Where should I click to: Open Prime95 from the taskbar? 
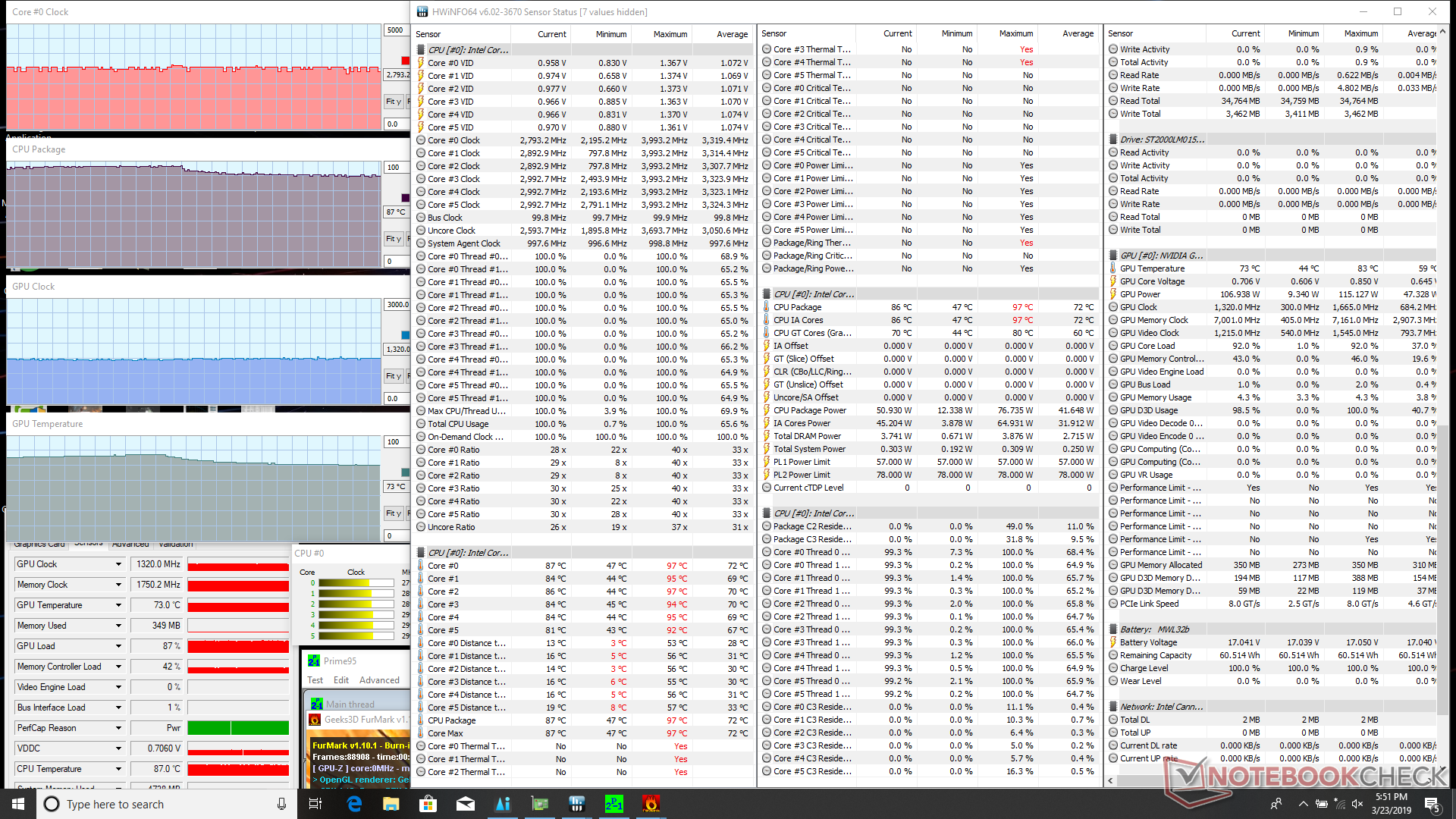click(613, 804)
